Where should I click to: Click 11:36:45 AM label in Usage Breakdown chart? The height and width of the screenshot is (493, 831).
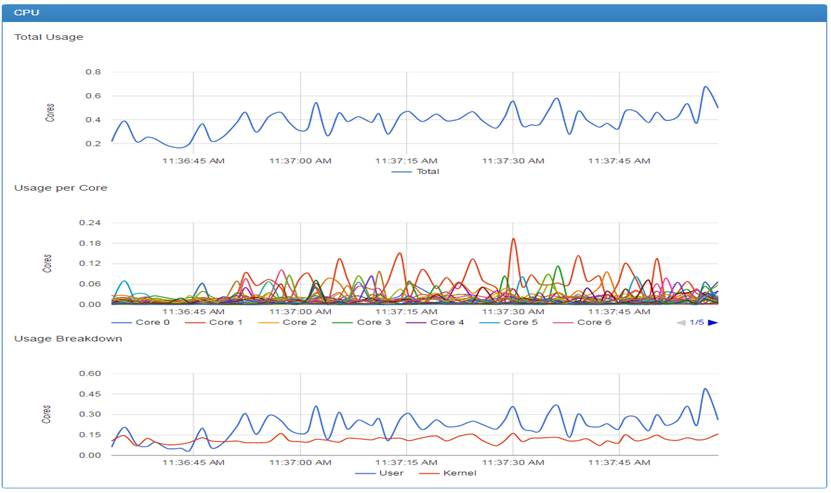pos(193,462)
